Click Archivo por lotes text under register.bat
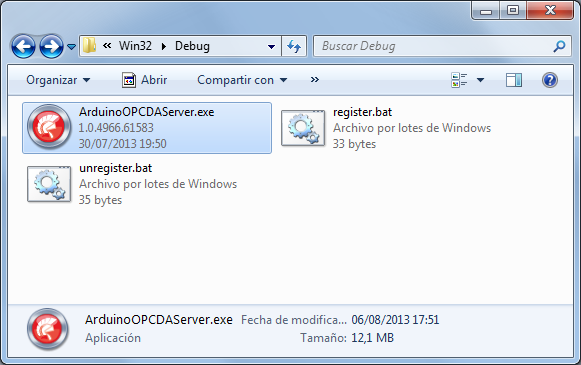The height and width of the screenshot is (365, 581). point(412,128)
